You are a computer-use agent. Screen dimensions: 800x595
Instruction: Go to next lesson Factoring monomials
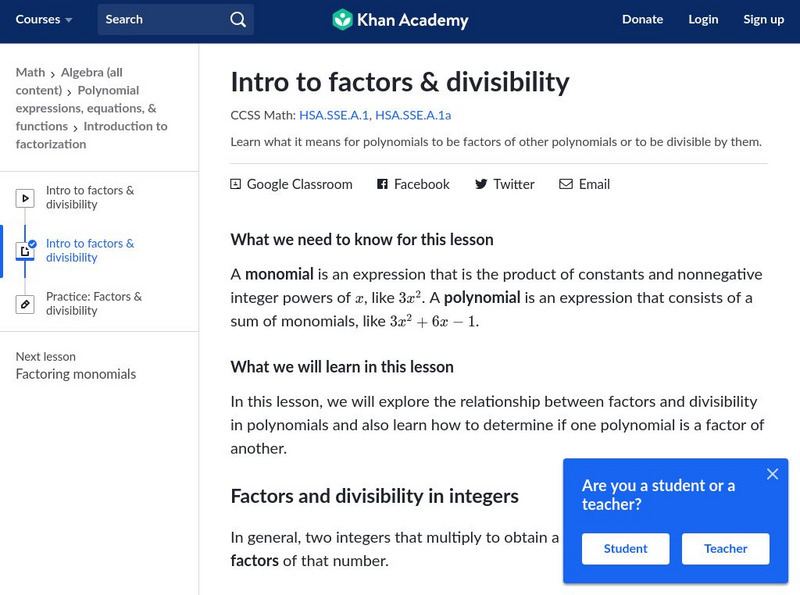(76, 374)
